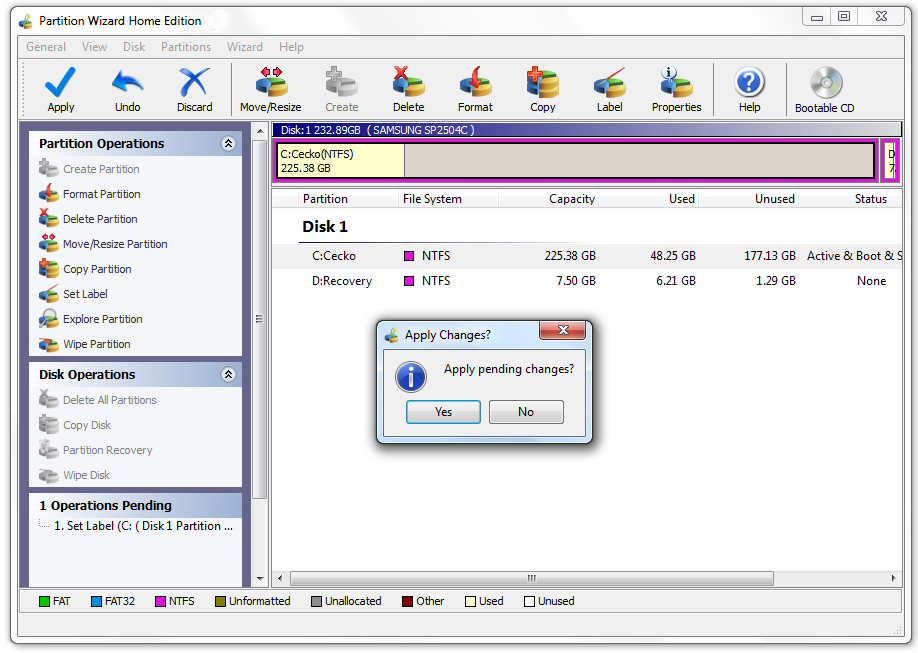
Task: Click the Used column header
Action: coord(648,199)
